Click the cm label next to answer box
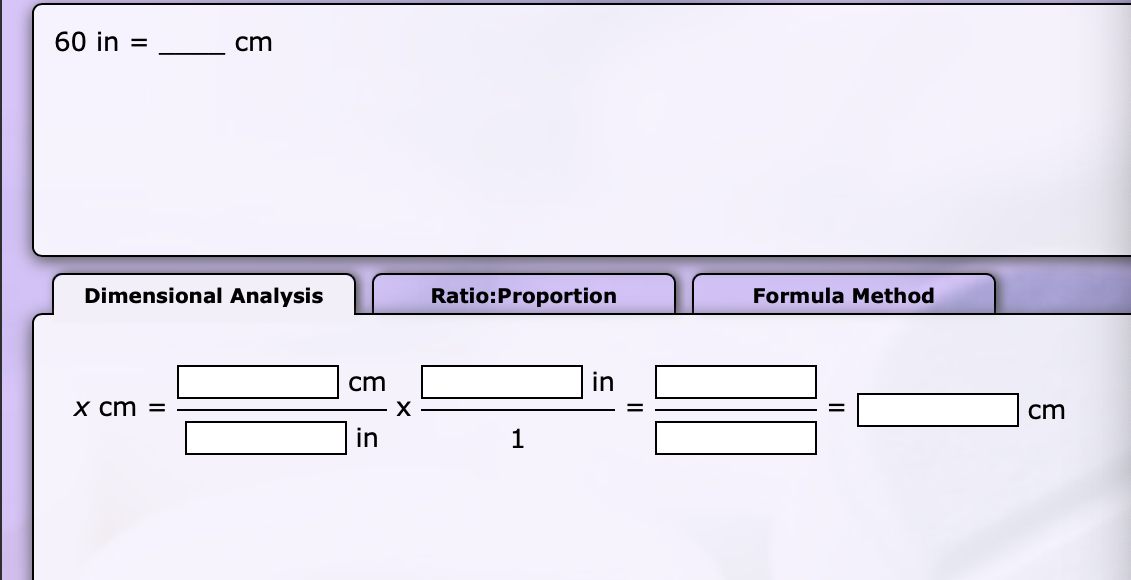Viewport: 1131px width, 580px height. tap(1044, 410)
